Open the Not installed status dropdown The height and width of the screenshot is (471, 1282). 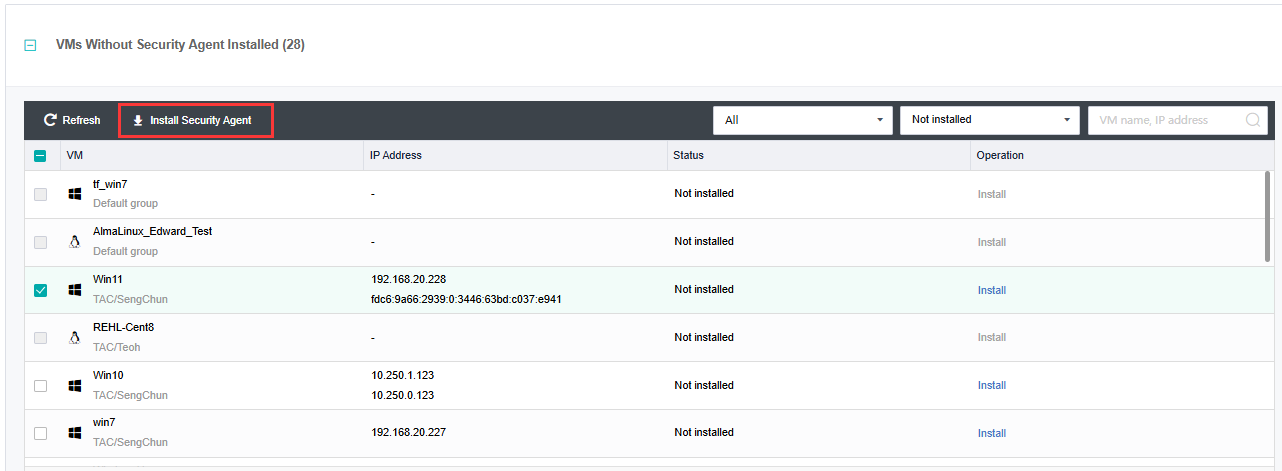989,120
